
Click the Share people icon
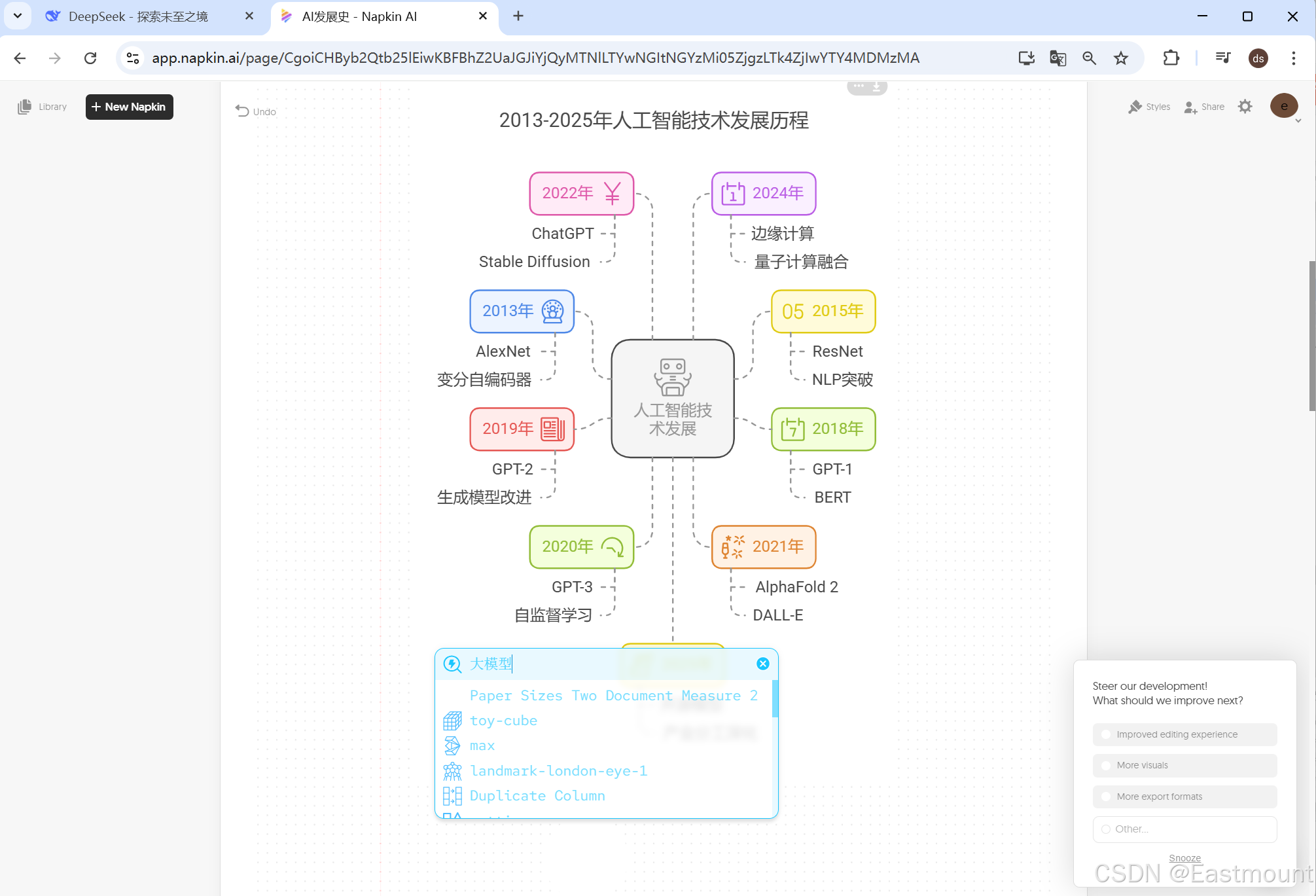1190,107
